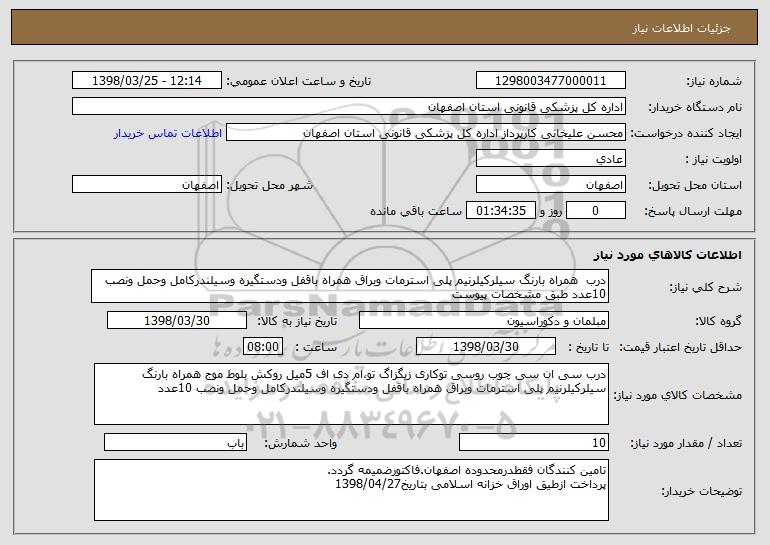Click the label توضیحات خریدار
The width and height of the screenshot is (770, 545).
click(702, 491)
